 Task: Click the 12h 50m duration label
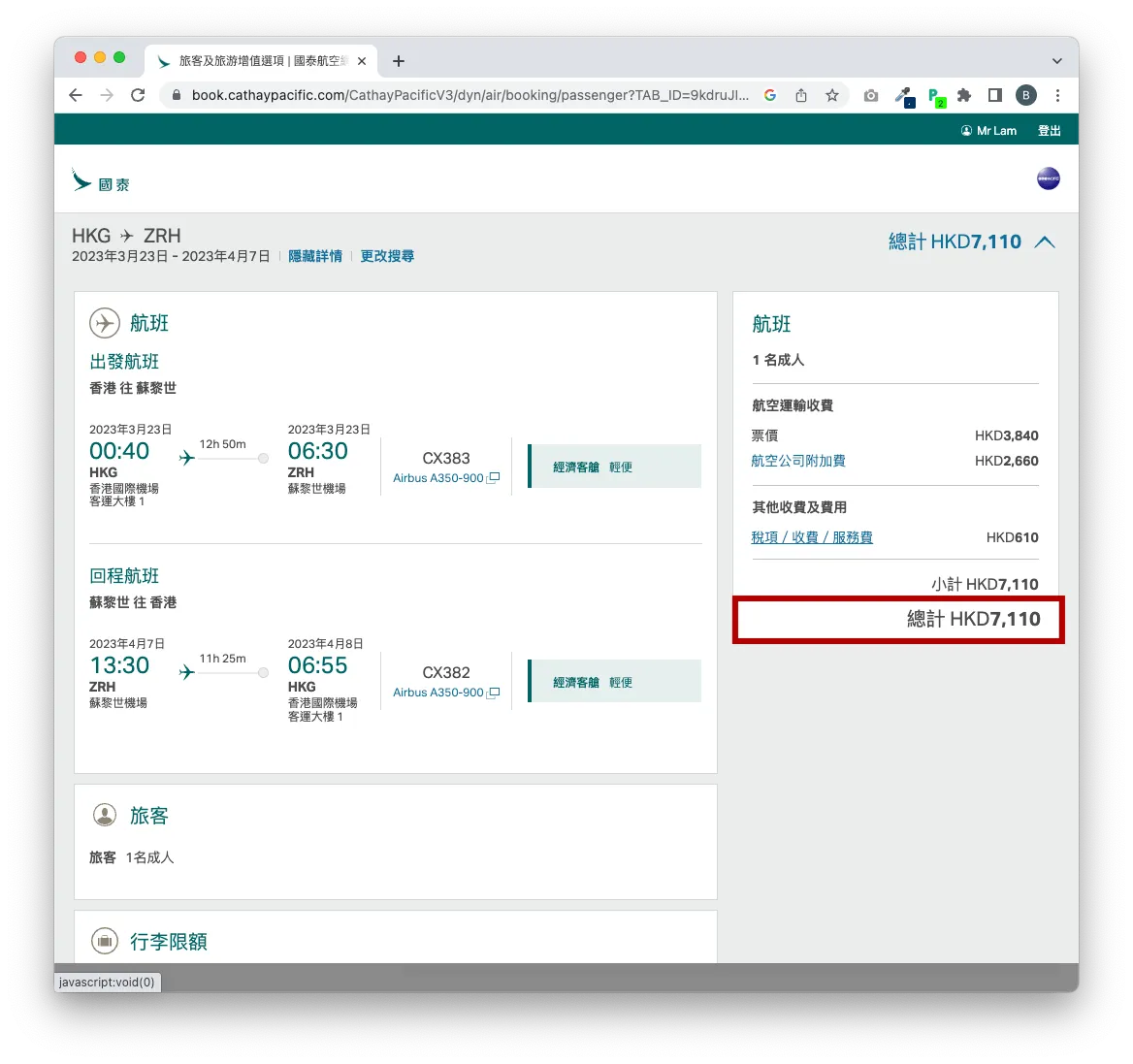tap(222, 444)
